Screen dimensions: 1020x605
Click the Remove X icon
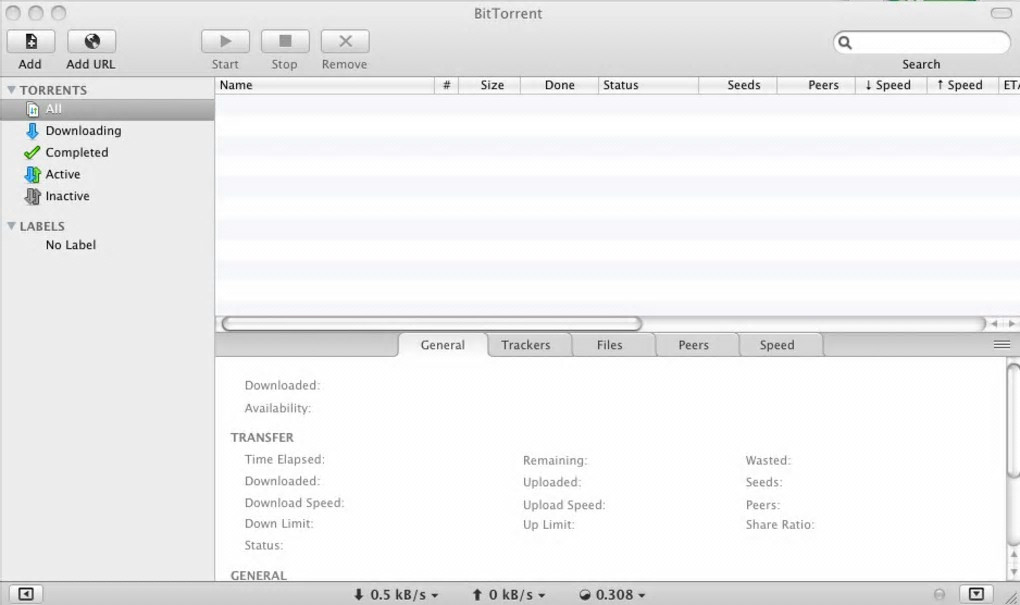pyautogui.click(x=345, y=42)
